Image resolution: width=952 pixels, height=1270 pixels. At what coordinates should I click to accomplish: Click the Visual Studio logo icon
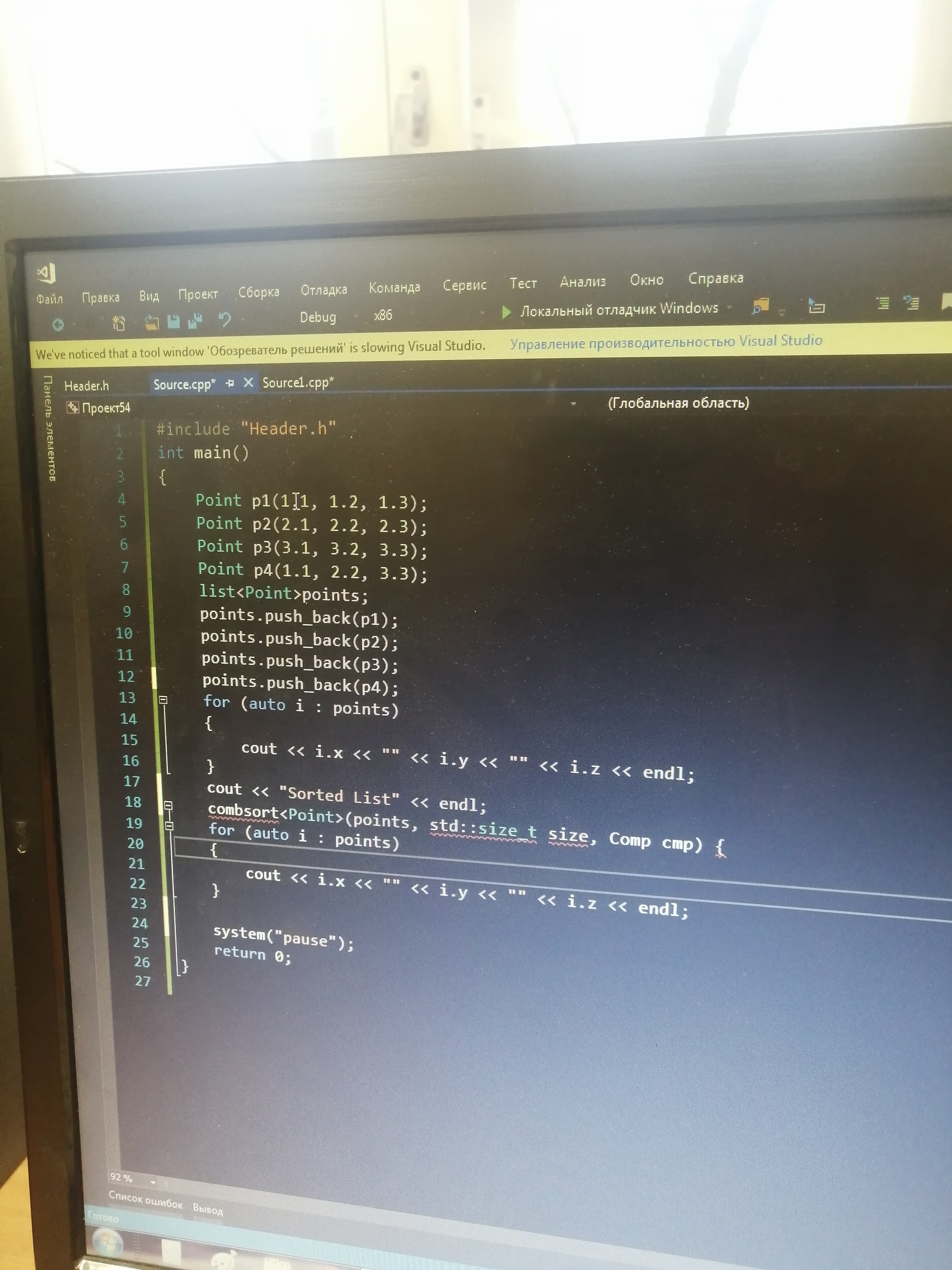(47, 274)
